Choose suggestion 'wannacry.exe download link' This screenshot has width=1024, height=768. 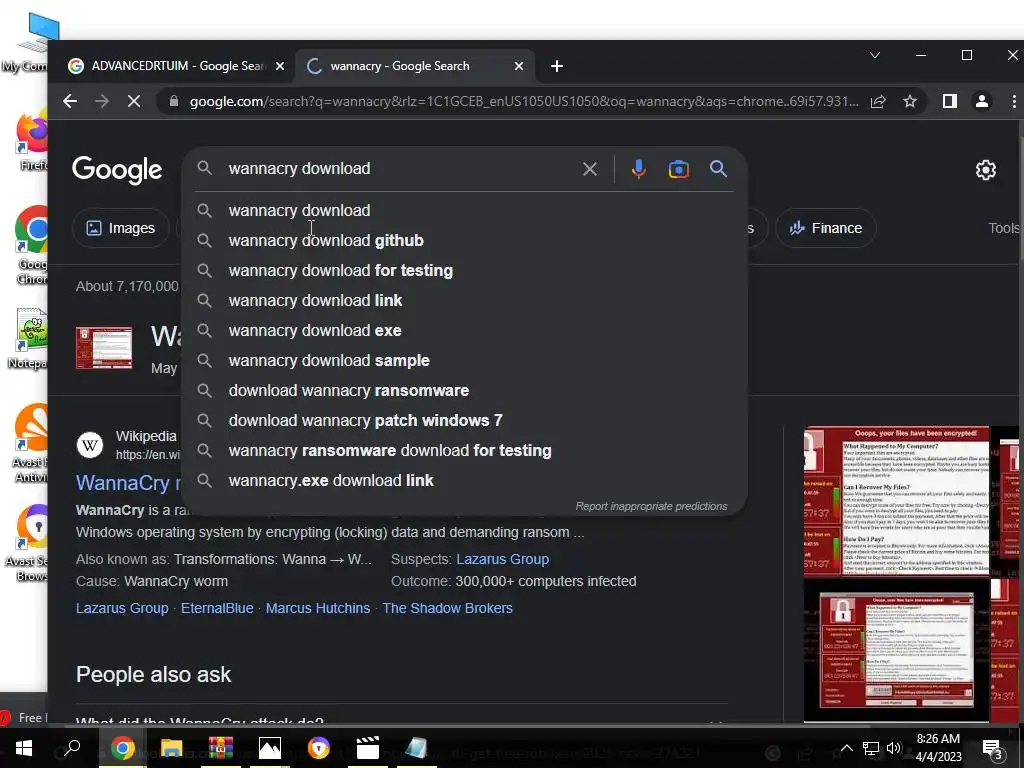pyautogui.click(x=464, y=481)
